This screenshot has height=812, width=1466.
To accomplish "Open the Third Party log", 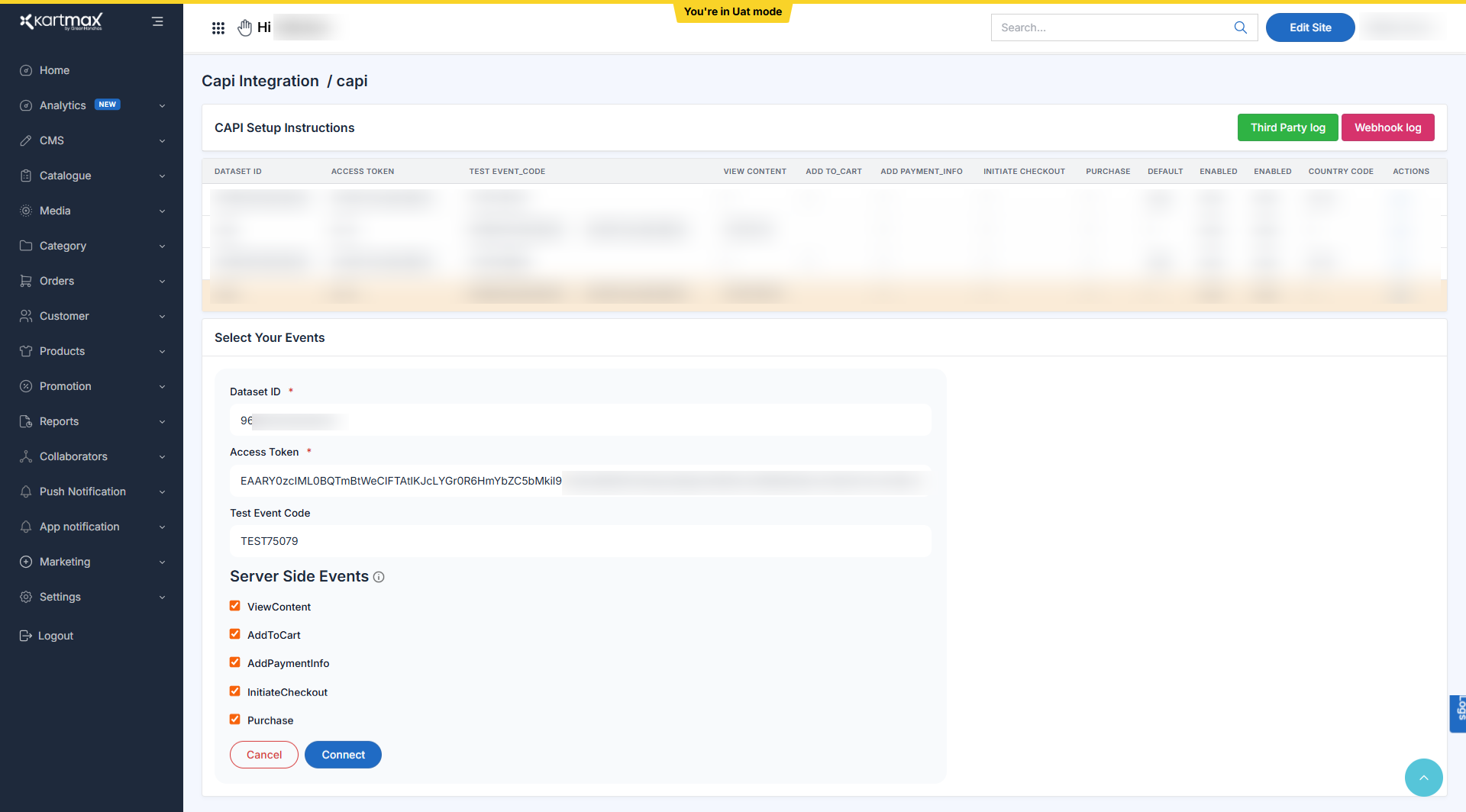I will [x=1287, y=127].
